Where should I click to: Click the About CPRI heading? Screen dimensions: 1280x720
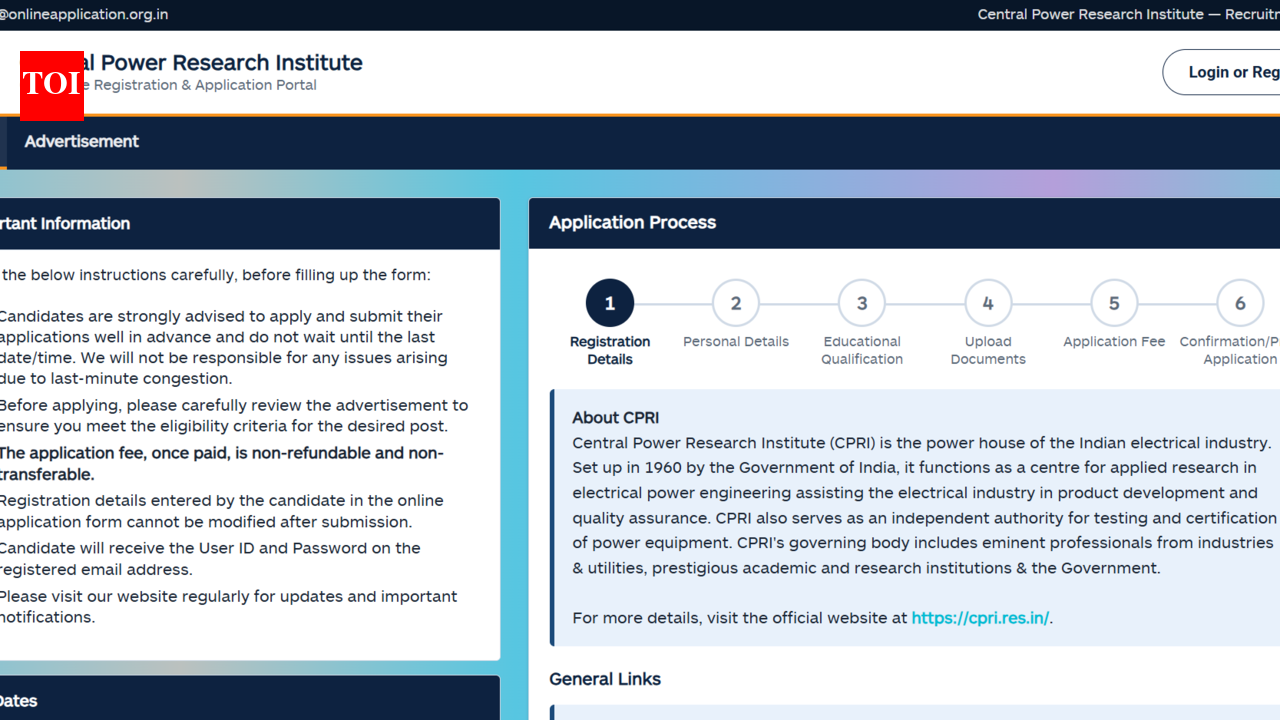click(x=616, y=418)
